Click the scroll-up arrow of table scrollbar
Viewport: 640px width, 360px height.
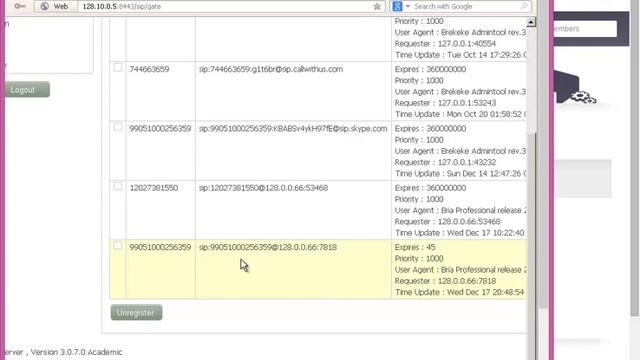(x=531, y=22)
